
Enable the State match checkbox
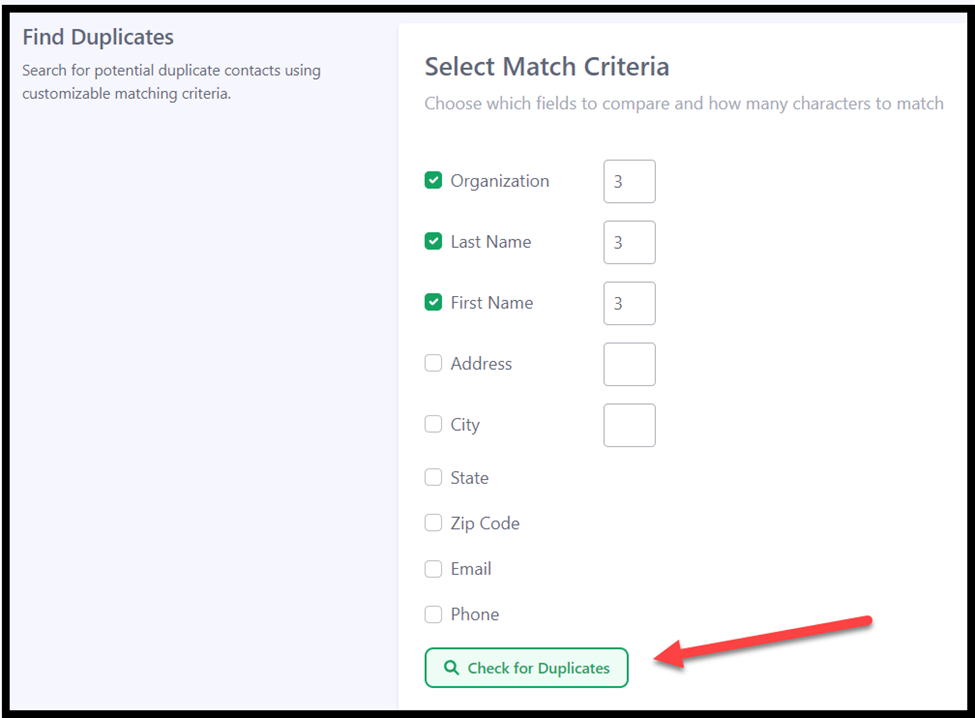[433, 477]
